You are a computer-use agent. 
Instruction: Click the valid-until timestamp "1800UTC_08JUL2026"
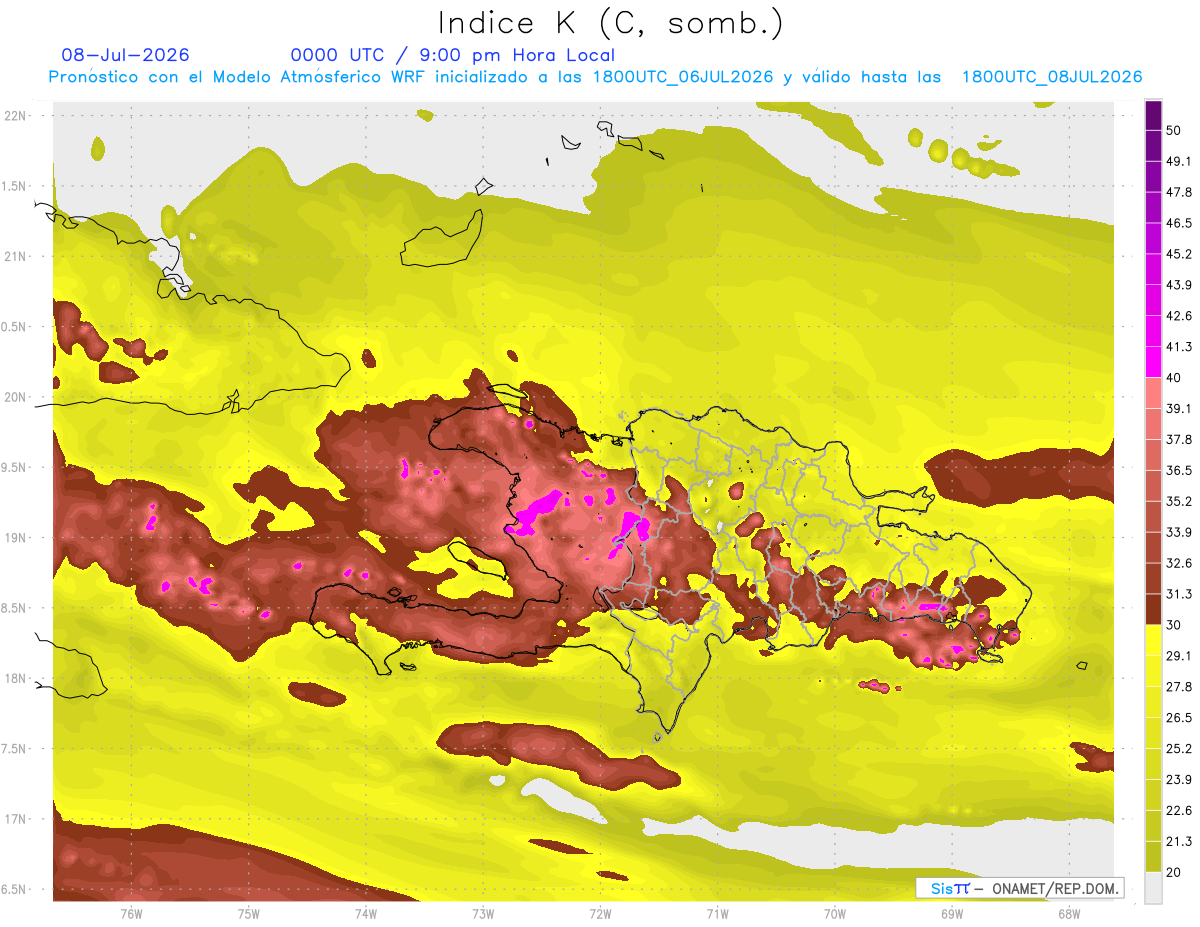point(1052,77)
